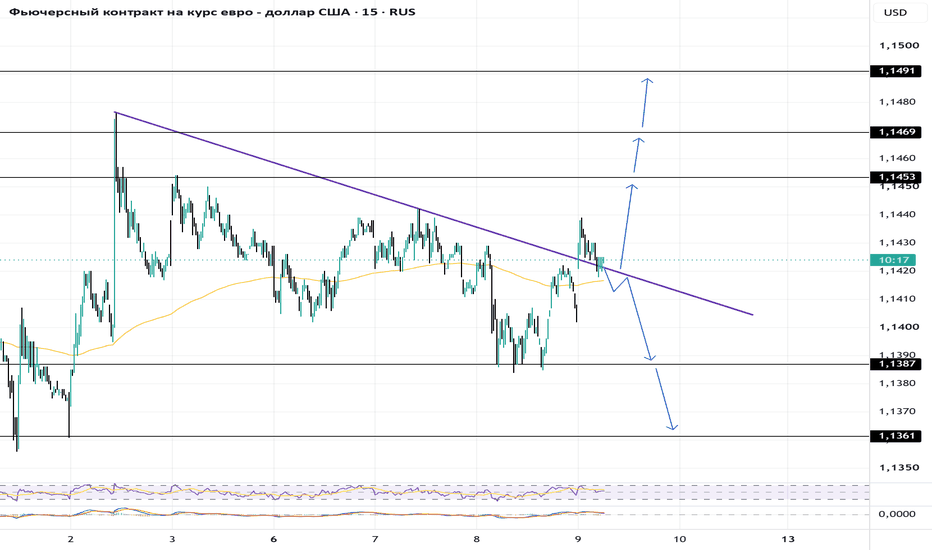This screenshot has width=932, height=550.
Task: Click date label 13 on time axis
Action: (788, 539)
